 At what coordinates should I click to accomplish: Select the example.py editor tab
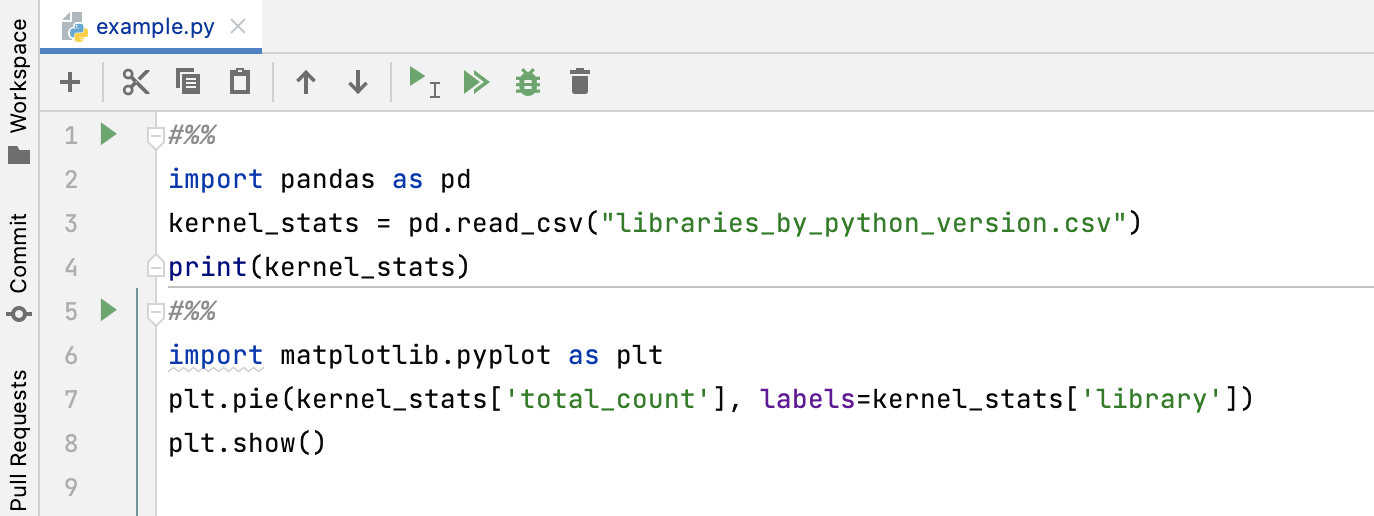[151, 27]
